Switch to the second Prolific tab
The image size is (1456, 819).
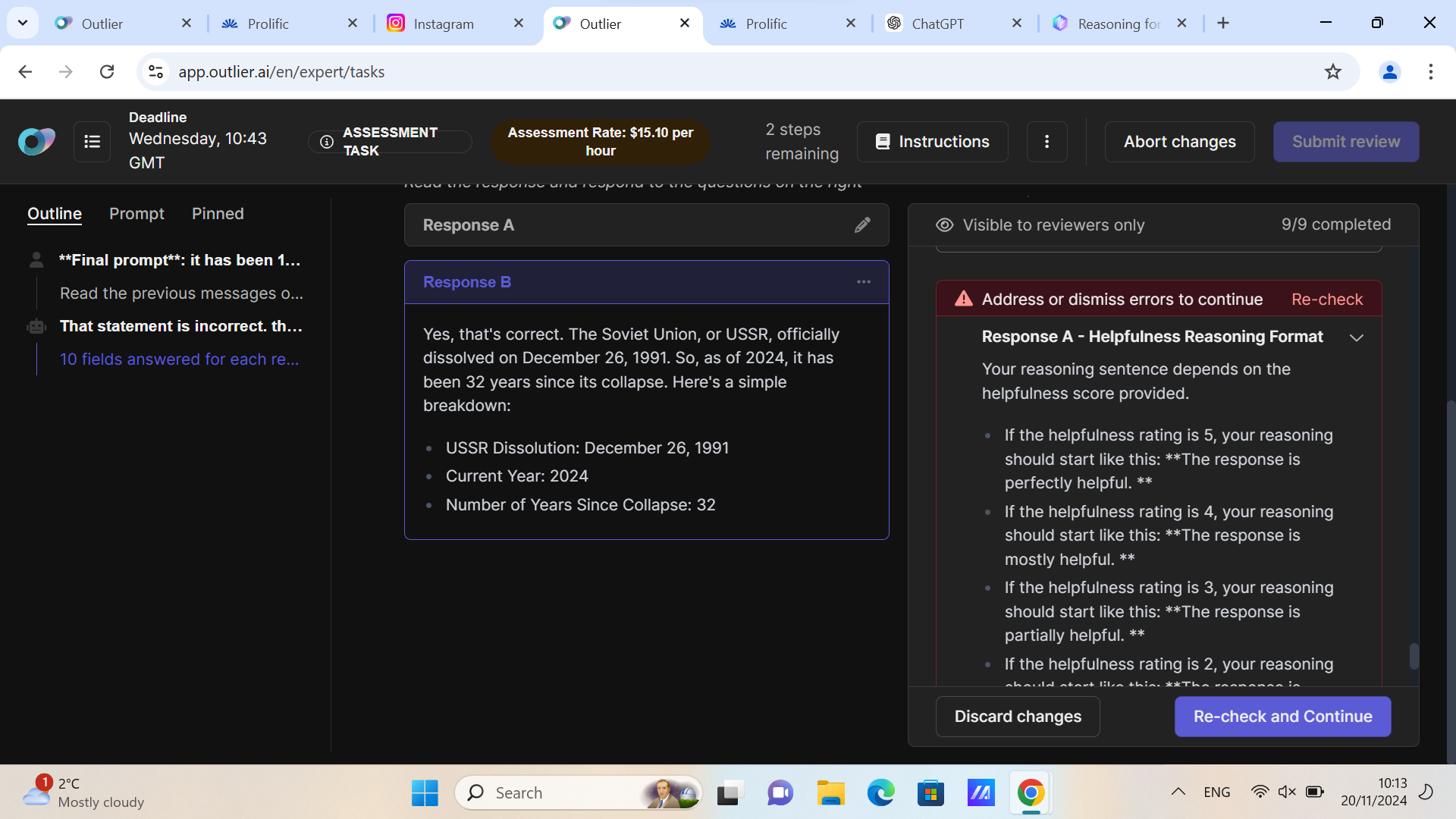[786, 24]
